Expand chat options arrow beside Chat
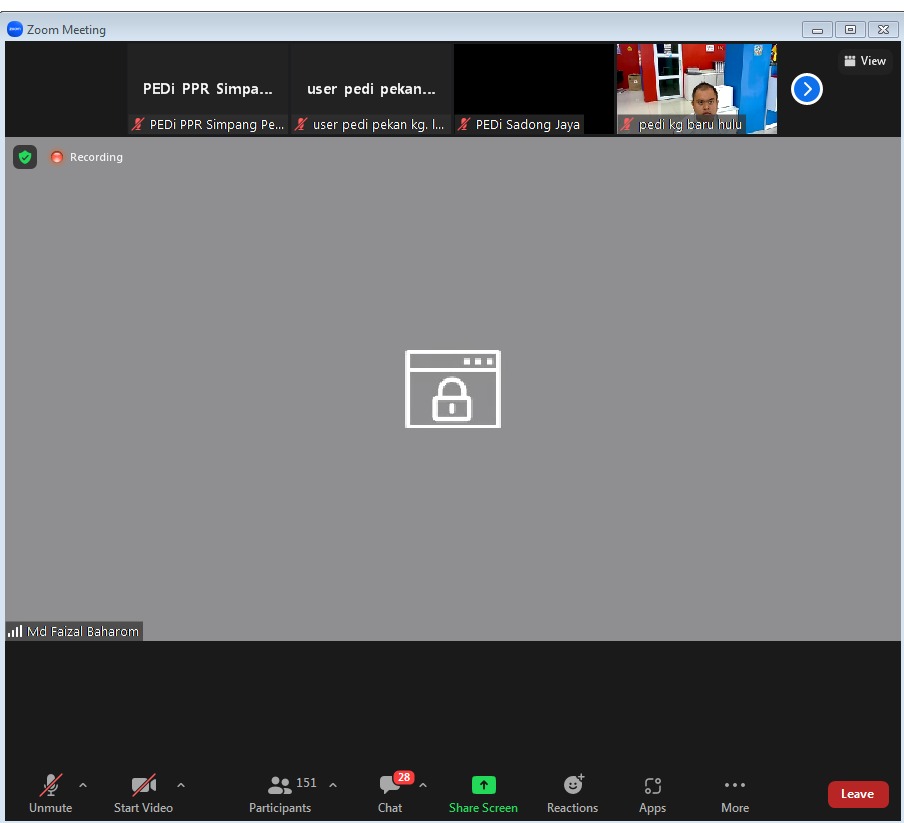Viewport: 904px width, 823px height. coord(423,785)
